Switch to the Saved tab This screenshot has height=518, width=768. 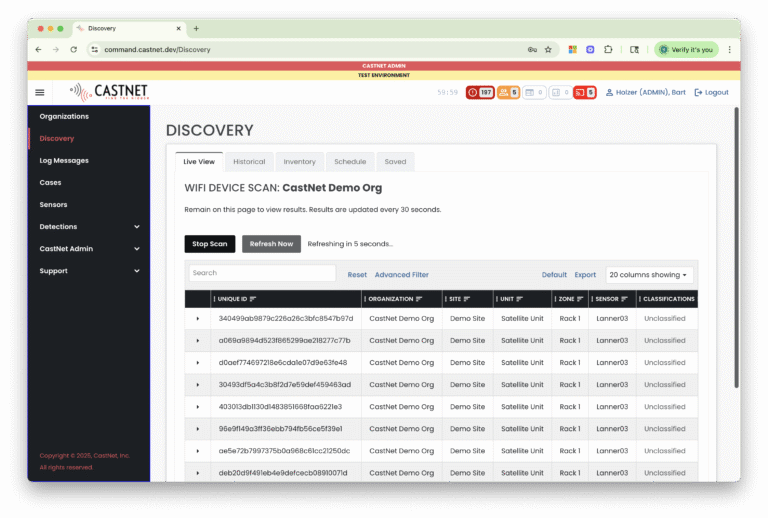coord(395,162)
